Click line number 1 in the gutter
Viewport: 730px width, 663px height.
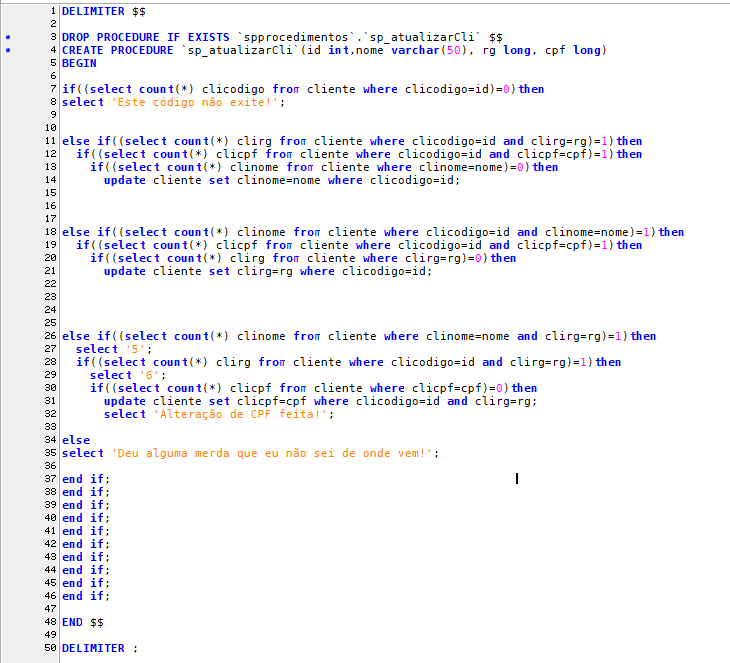pyautogui.click(x=53, y=11)
